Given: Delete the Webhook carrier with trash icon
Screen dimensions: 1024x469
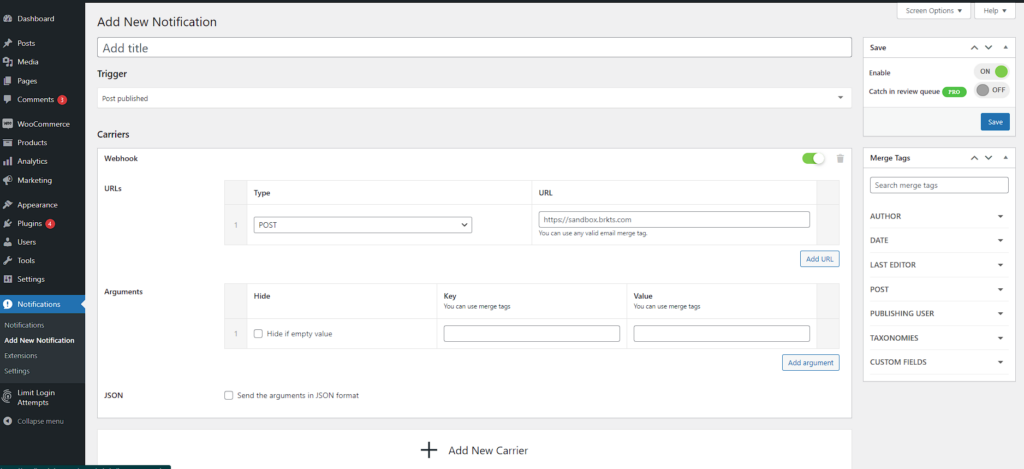Looking at the screenshot, I should point(840,158).
